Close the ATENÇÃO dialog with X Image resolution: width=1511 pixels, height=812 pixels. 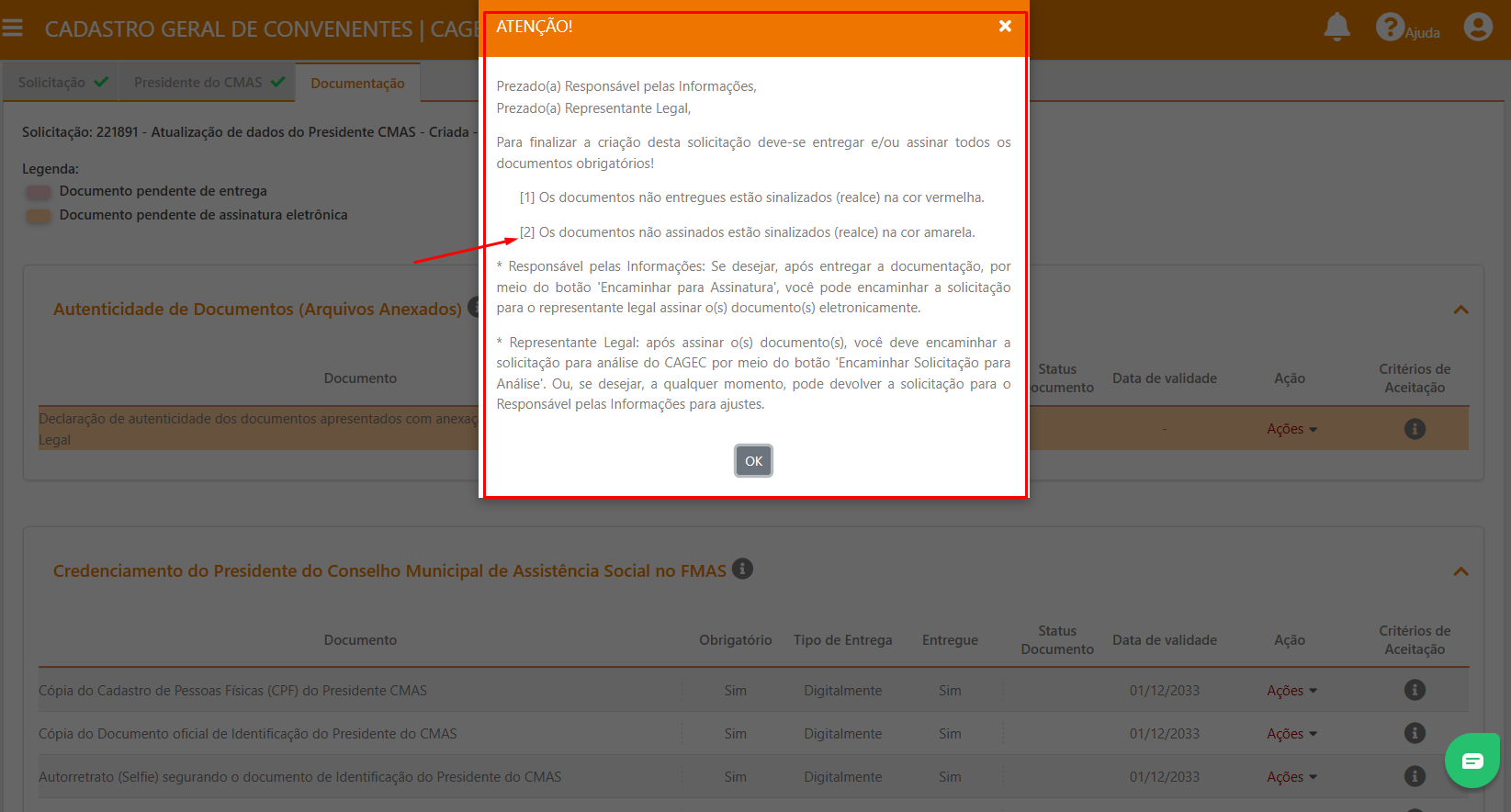(1005, 27)
